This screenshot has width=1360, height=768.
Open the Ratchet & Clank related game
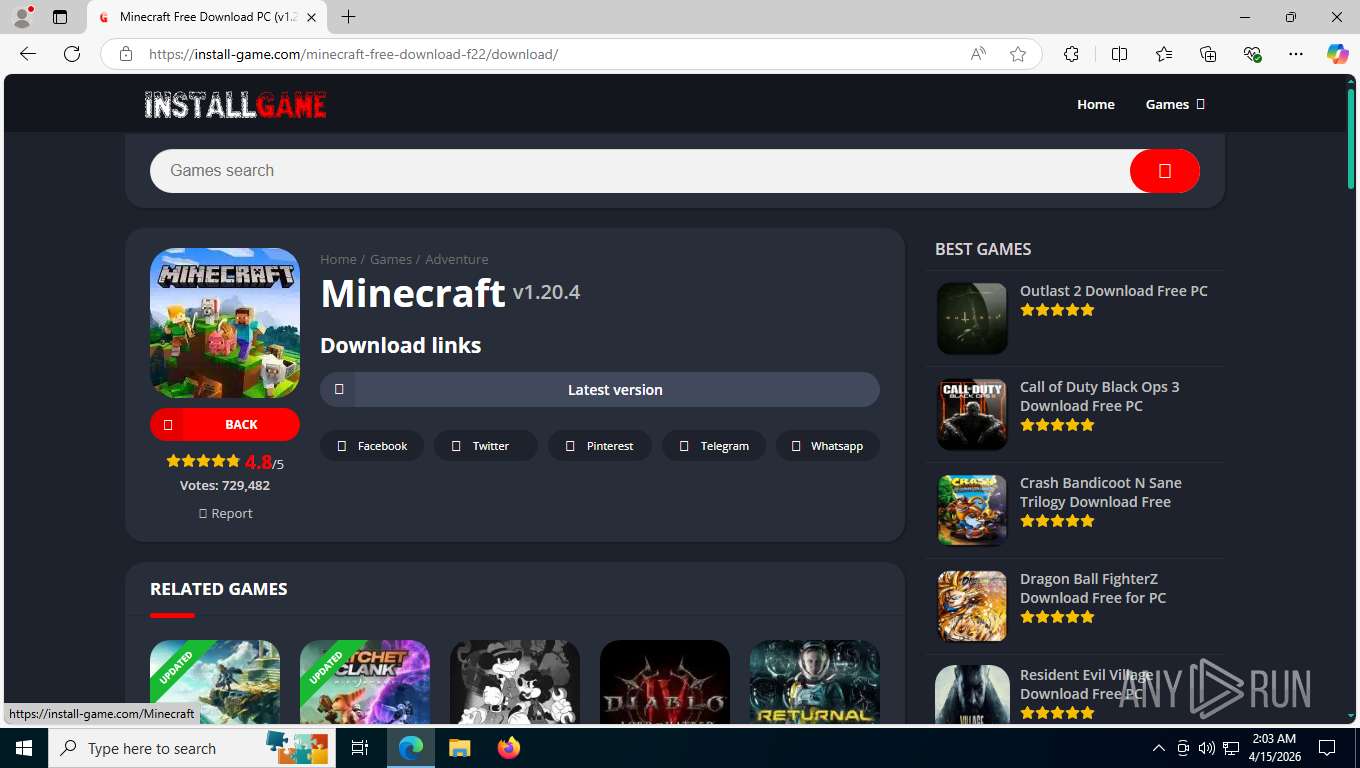(x=365, y=682)
